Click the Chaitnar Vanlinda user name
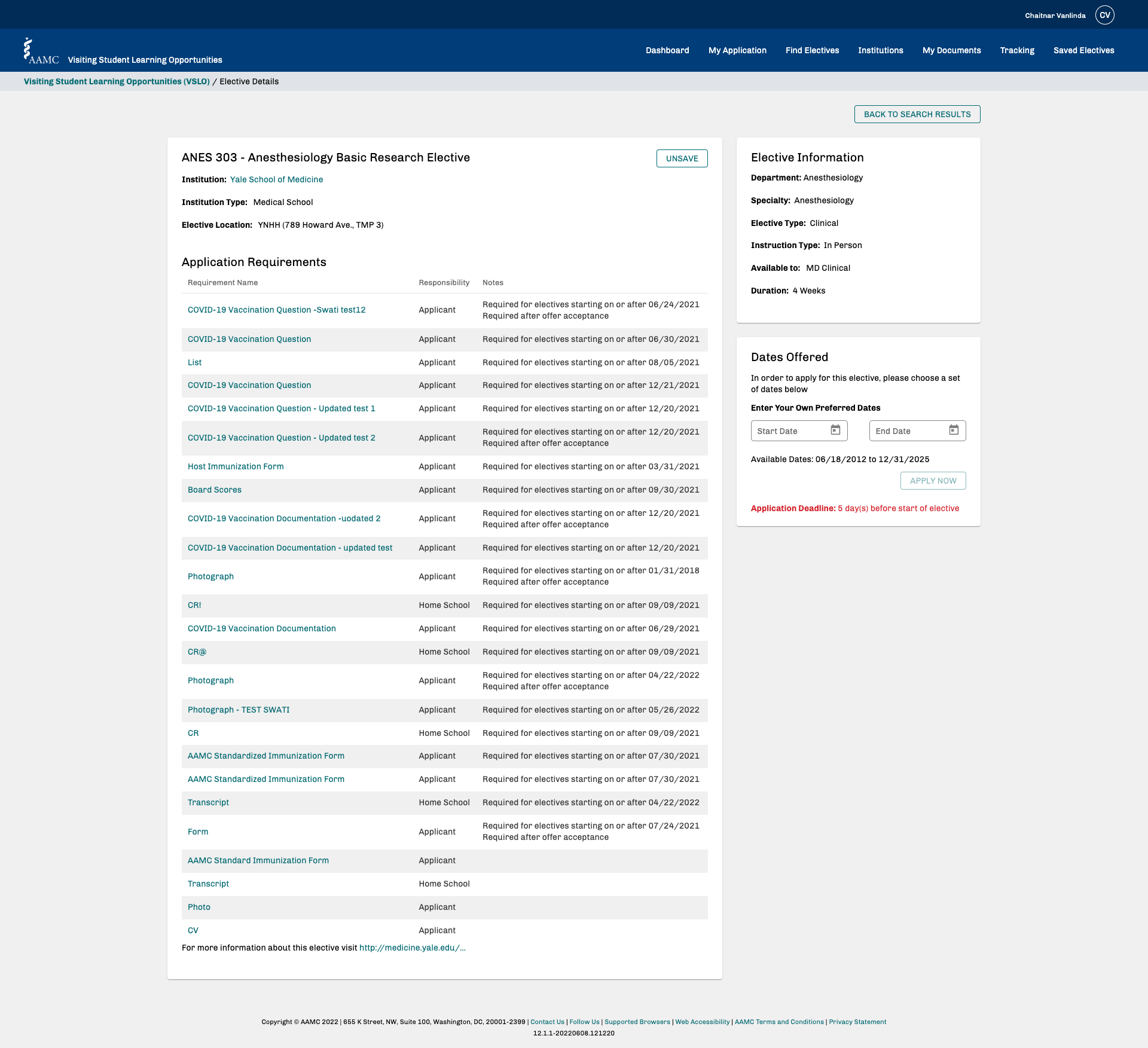Screen dimensions: 1148x1048 pyautogui.click(x=1055, y=16)
